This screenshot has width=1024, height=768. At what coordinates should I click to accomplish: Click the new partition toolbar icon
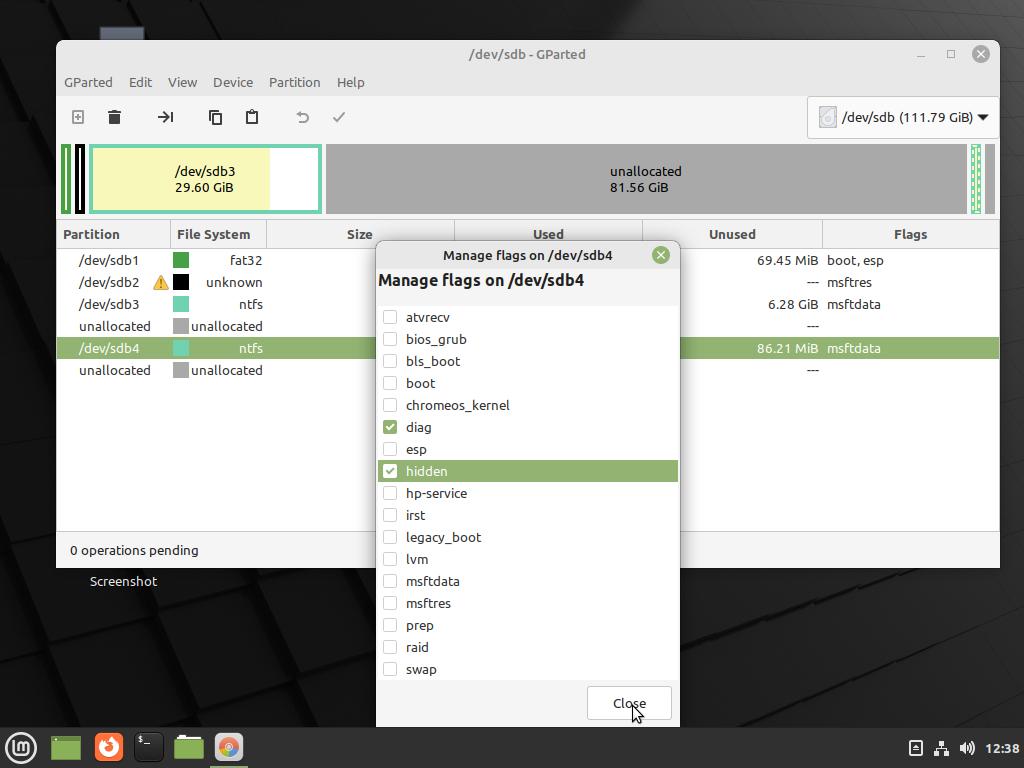point(78,117)
